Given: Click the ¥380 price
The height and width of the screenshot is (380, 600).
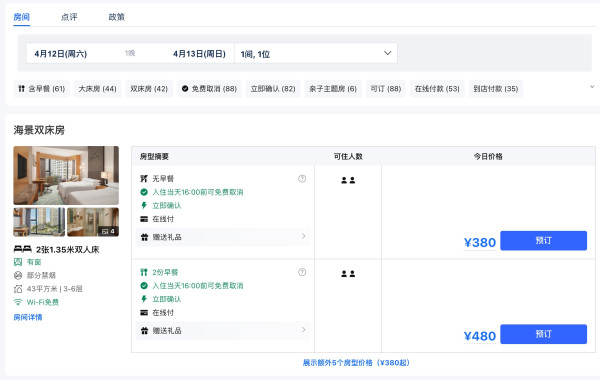Looking at the screenshot, I should [479, 243].
